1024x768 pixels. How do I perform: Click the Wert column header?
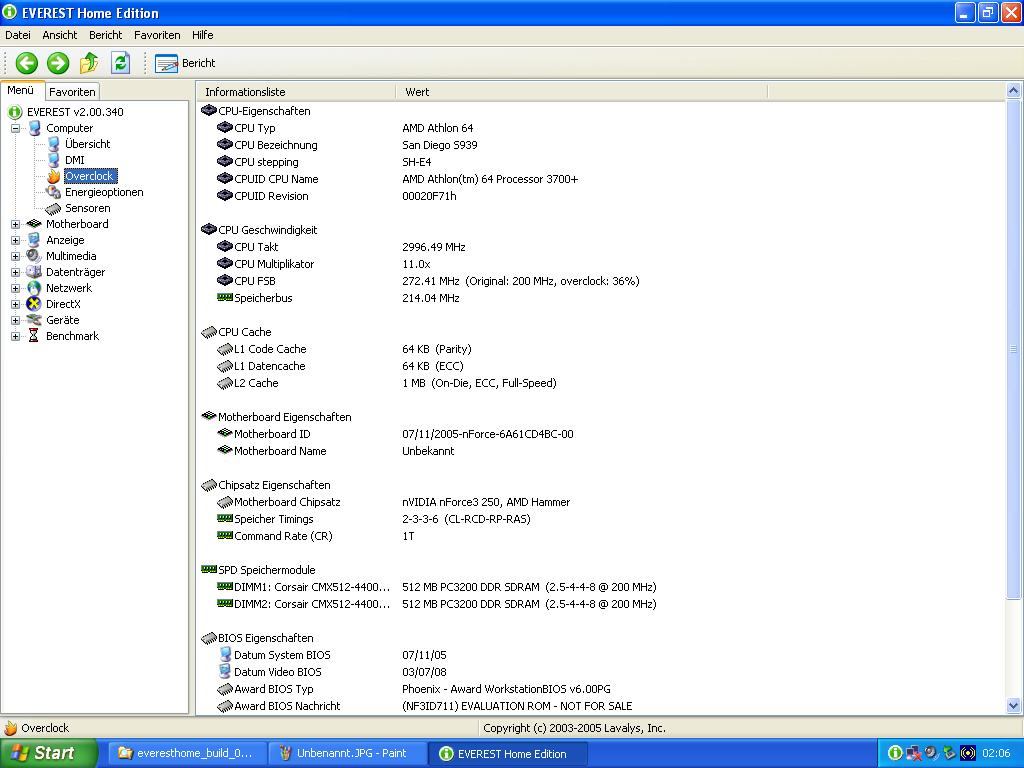click(x=581, y=92)
